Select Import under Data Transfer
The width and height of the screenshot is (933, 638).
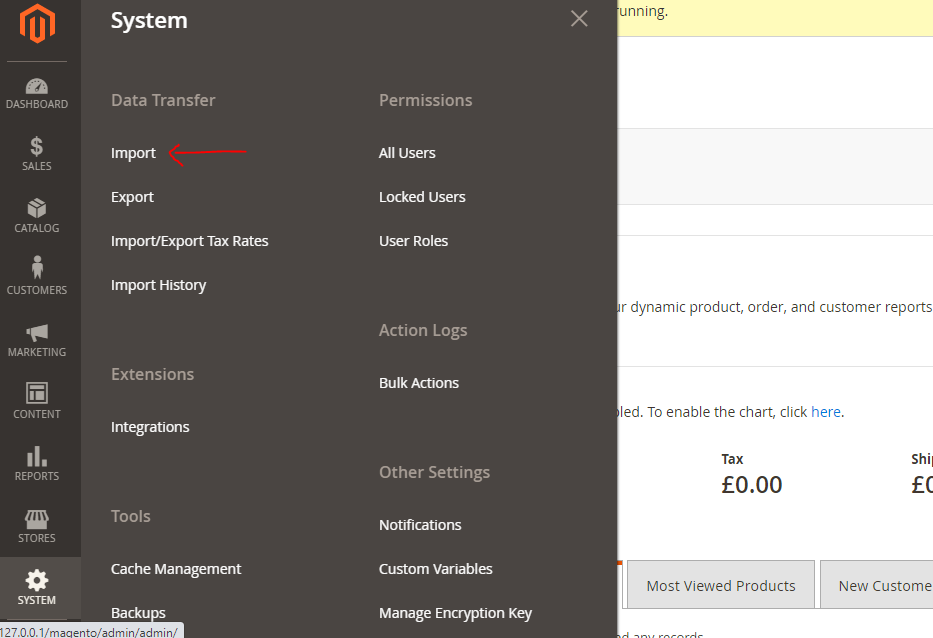(133, 153)
